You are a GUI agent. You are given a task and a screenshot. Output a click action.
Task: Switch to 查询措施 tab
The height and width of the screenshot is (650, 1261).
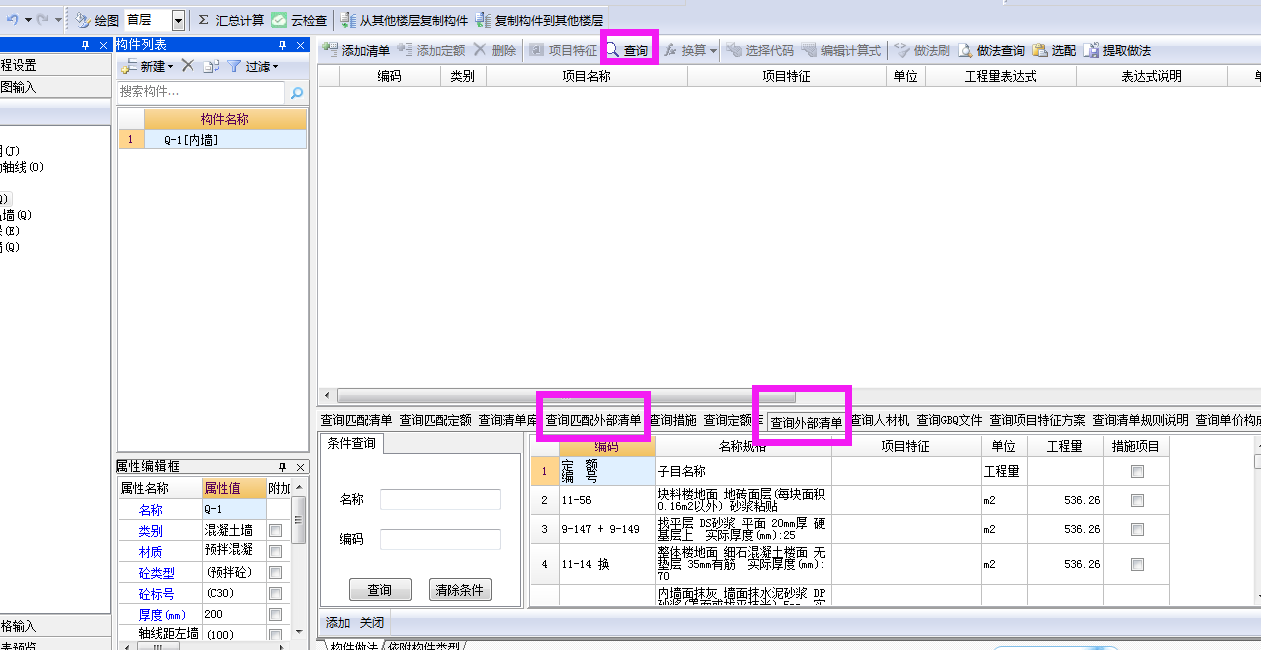[x=673, y=420]
